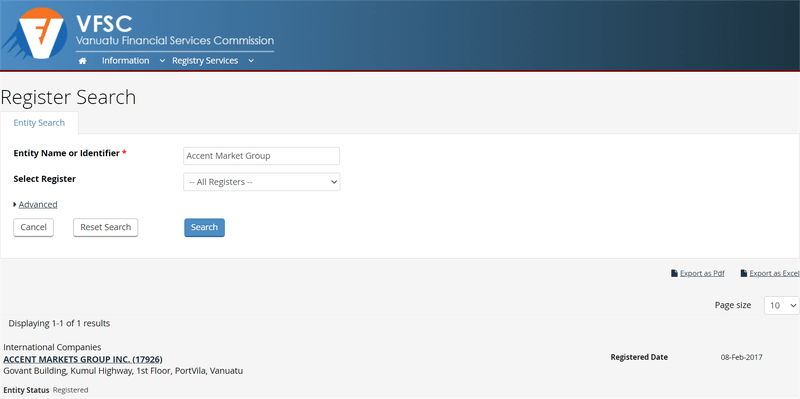Image resolution: width=800 pixels, height=399 pixels.
Task: Click the Excel file icon beside Export as Excel
Action: [744, 273]
